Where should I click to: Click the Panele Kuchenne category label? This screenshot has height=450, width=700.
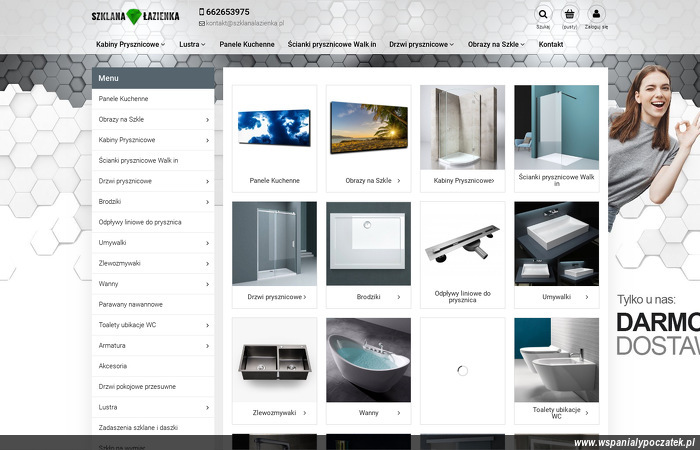point(275,180)
